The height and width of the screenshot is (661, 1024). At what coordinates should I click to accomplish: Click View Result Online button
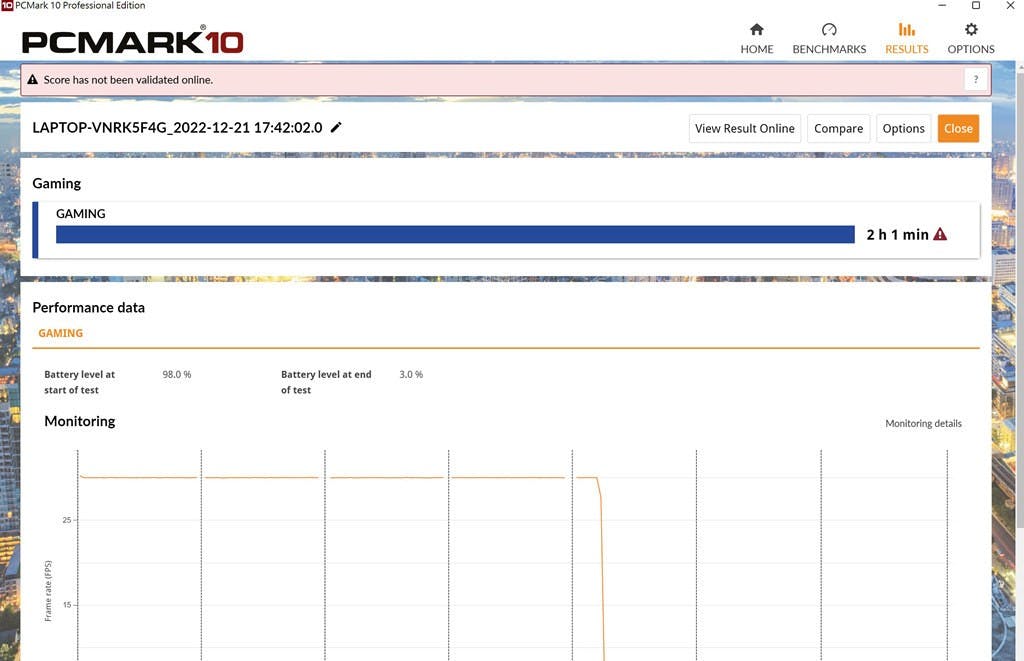tap(744, 129)
